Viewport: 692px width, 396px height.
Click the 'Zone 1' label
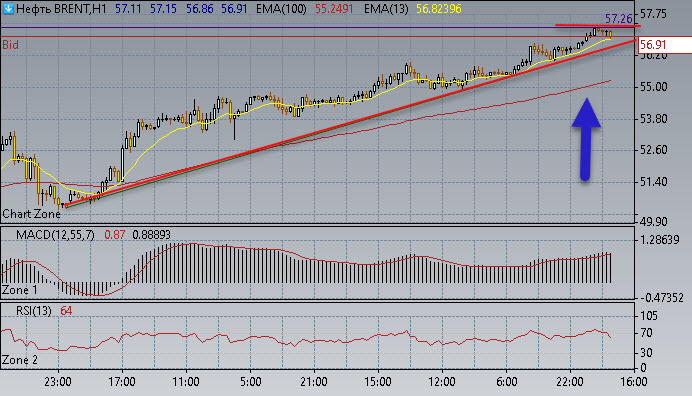(x=20, y=290)
